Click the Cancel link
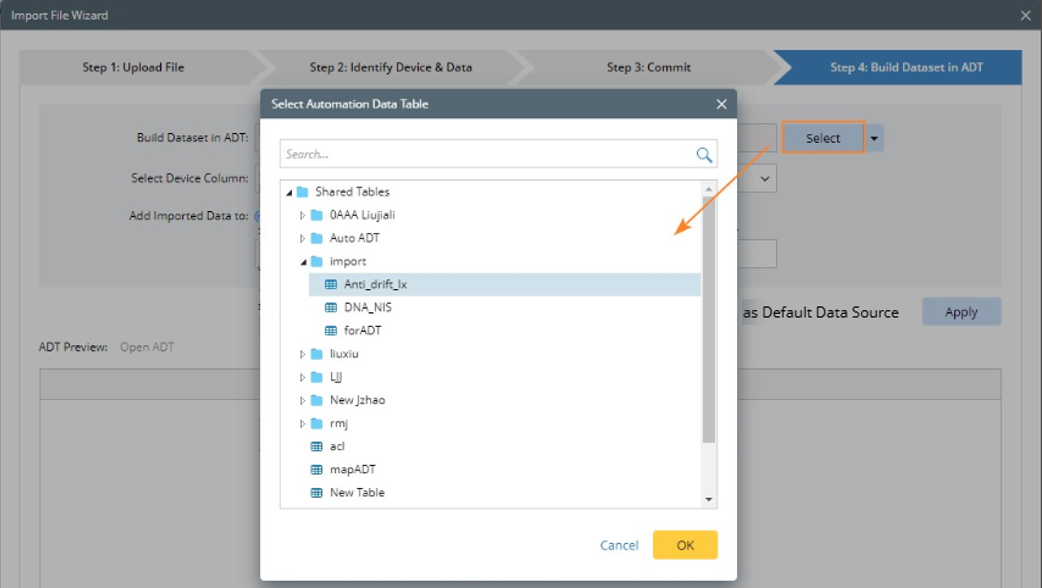Image resolution: width=1042 pixels, height=588 pixels. click(619, 545)
